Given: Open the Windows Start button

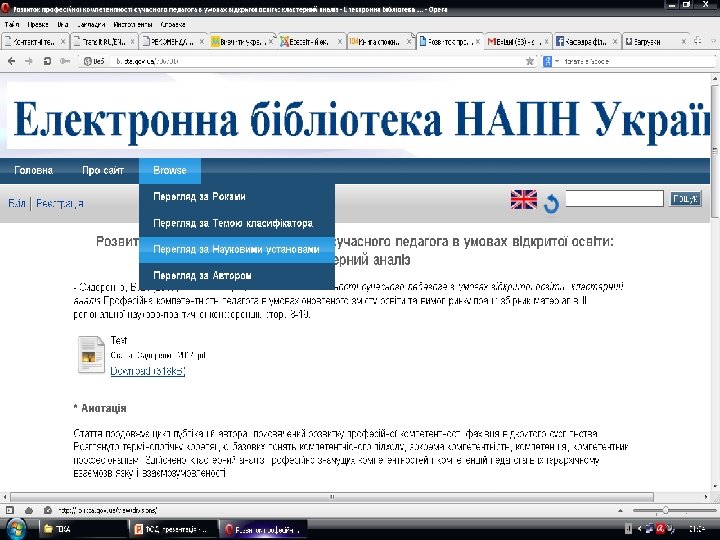Looking at the screenshot, I should [x=15, y=529].
